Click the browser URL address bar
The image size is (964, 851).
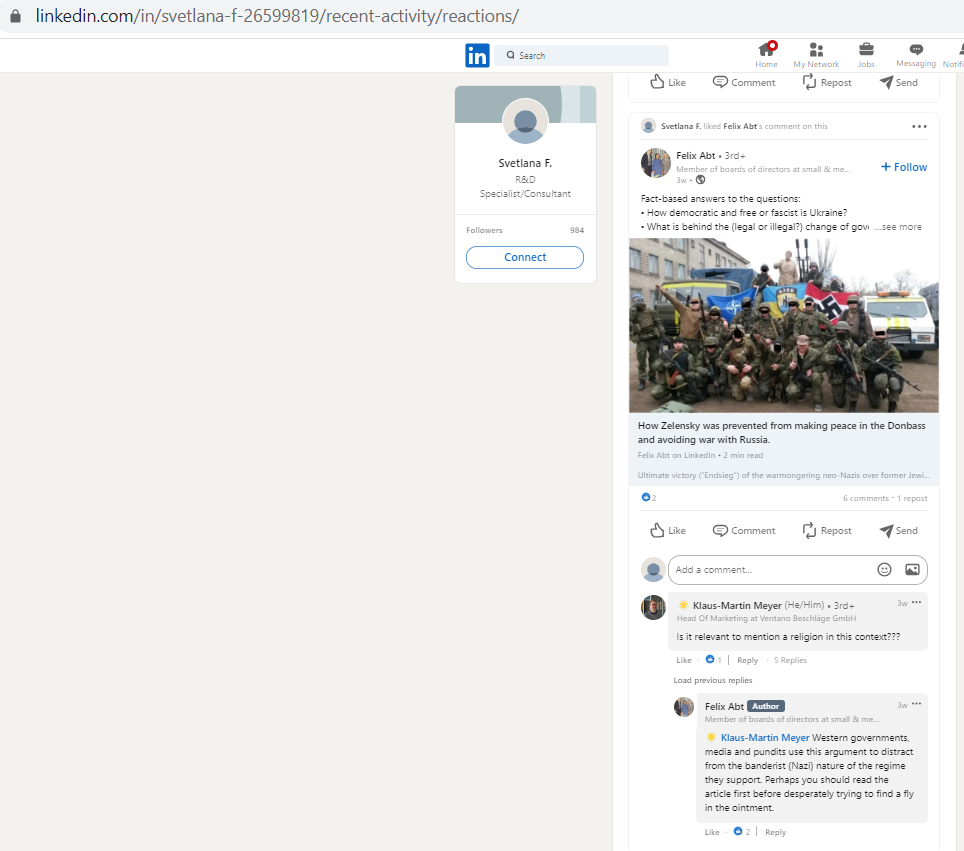coord(277,16)
